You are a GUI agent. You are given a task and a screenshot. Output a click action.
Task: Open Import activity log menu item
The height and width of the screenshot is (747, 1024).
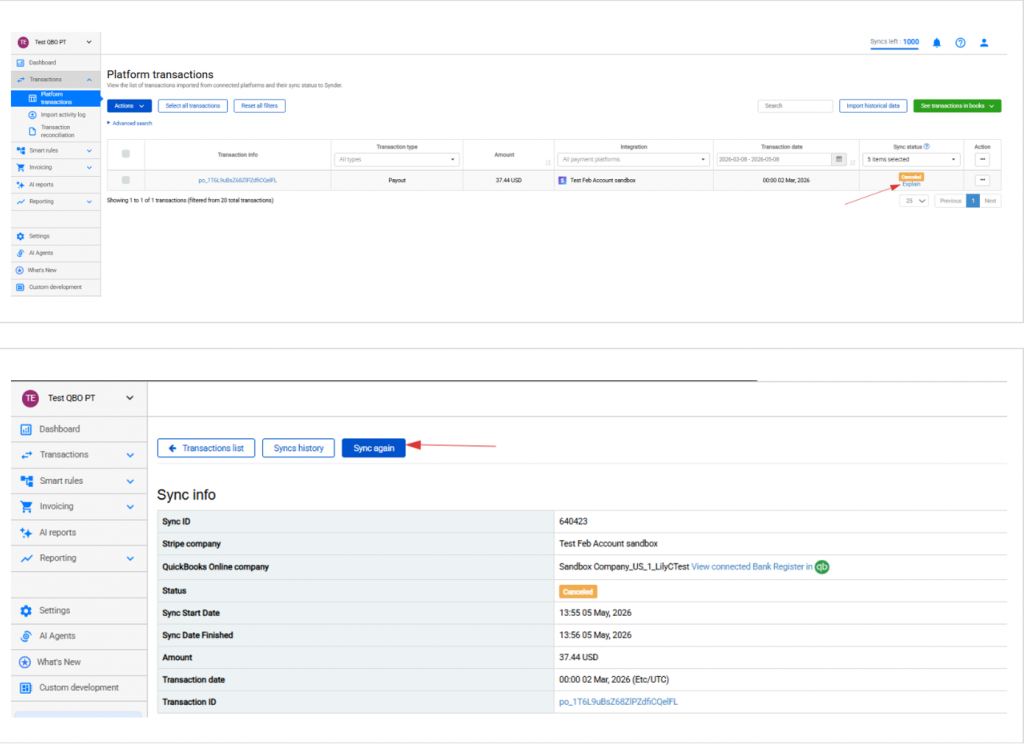[63, 115]
